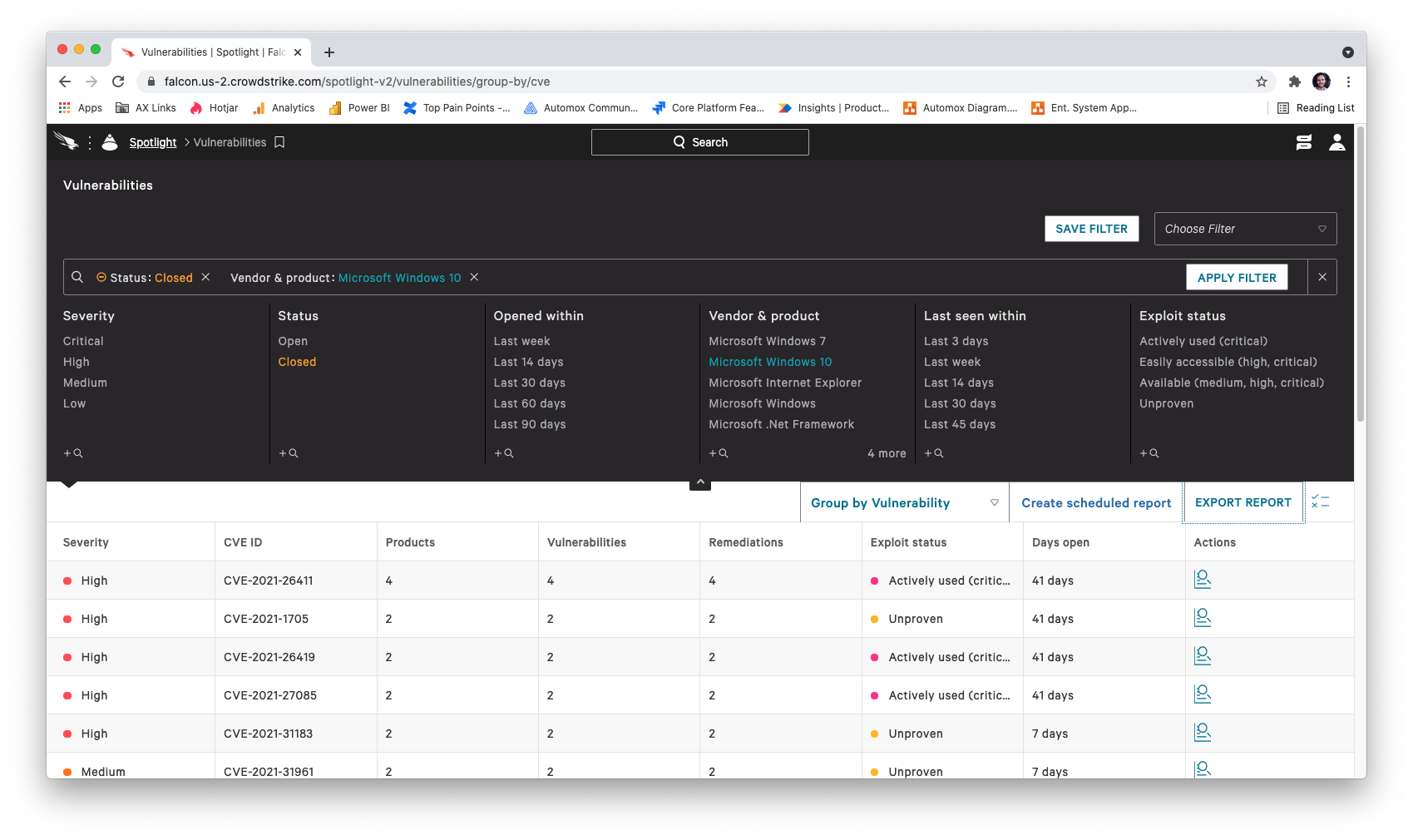Click Create scheduled report
This screenshot has width=1413, height=840.
pos(1096,502)
